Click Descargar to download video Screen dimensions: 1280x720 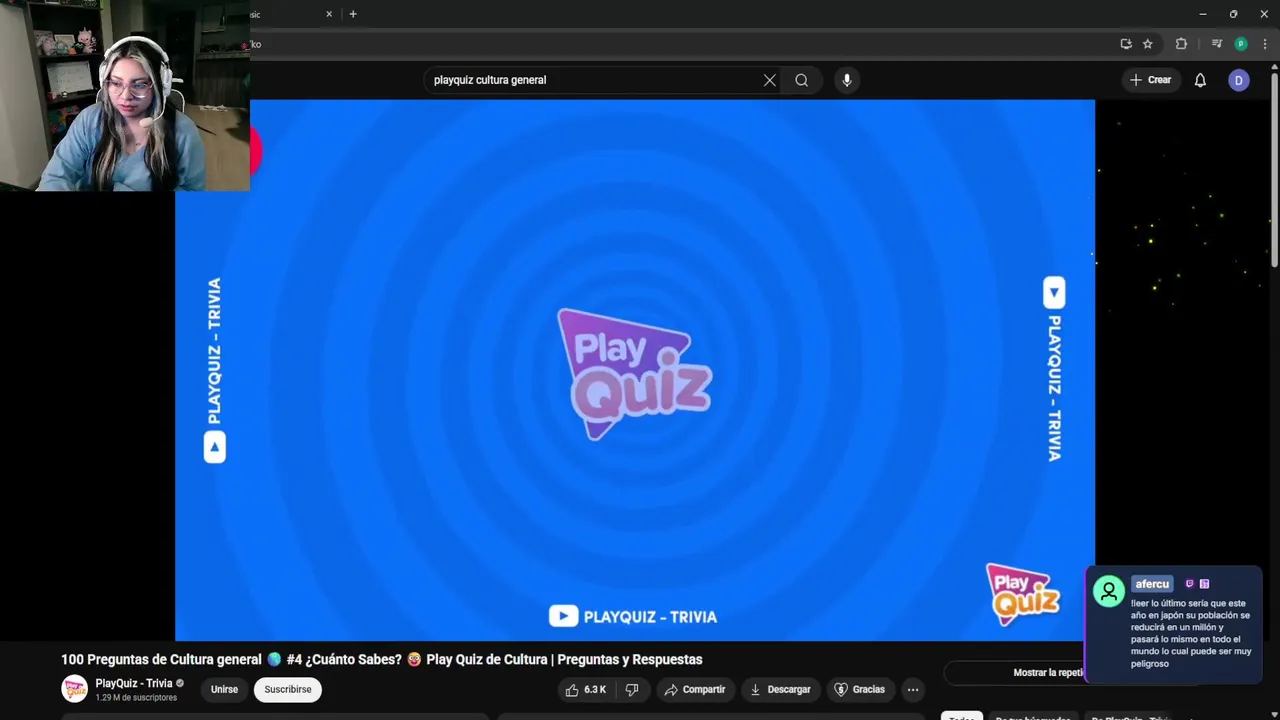[x=780, y=689]
